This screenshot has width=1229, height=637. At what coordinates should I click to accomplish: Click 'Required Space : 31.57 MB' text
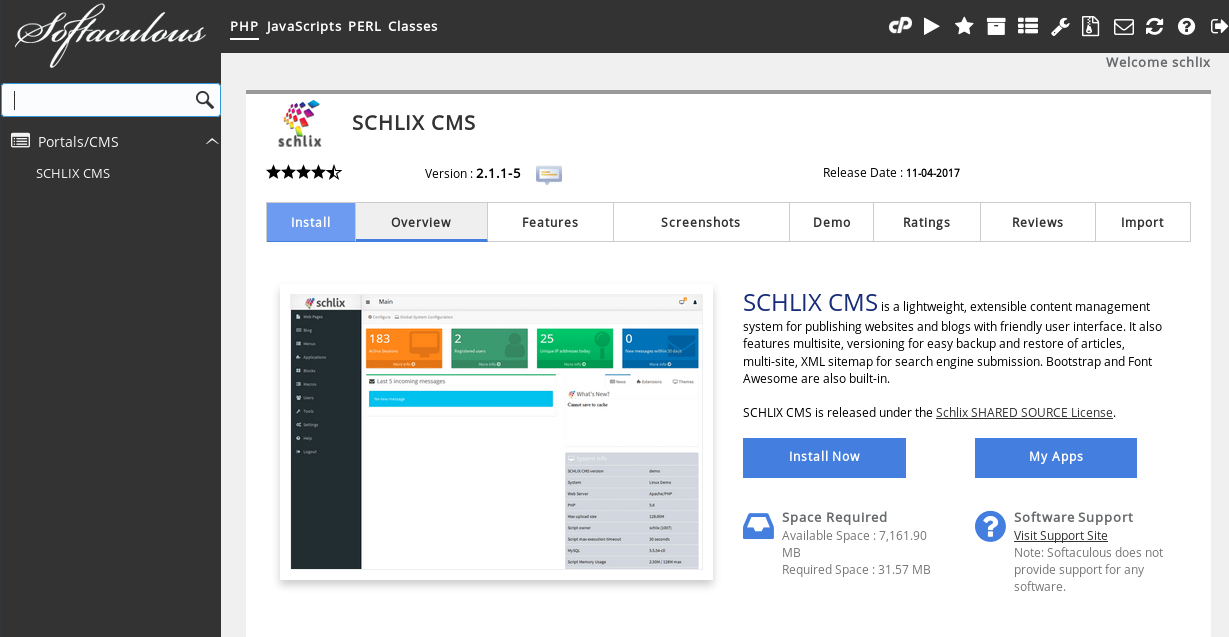(856, 570)
